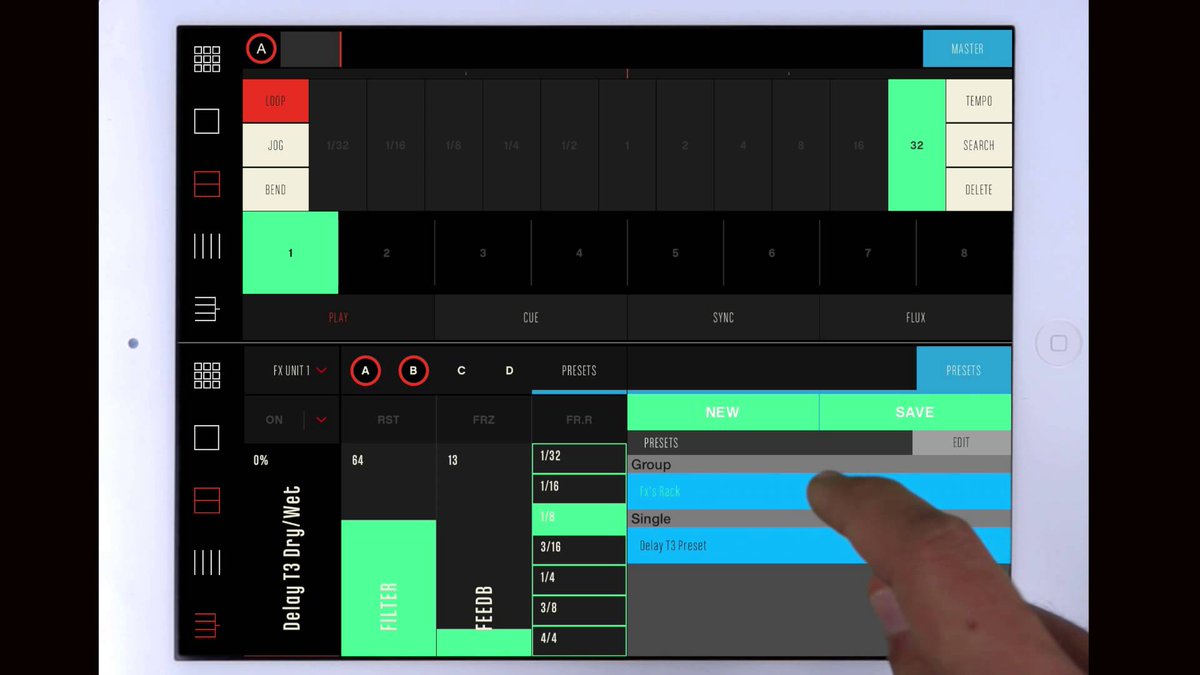Select delay rate 4/4

pyautogui.click(x=579, y=641)
